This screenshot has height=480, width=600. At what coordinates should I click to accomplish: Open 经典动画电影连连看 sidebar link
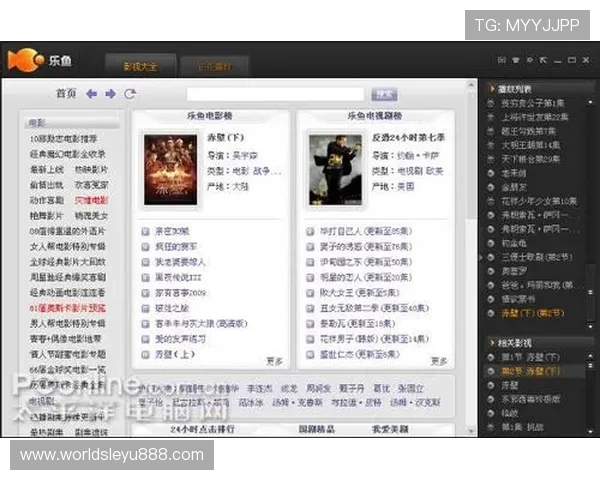coord(67,293)
